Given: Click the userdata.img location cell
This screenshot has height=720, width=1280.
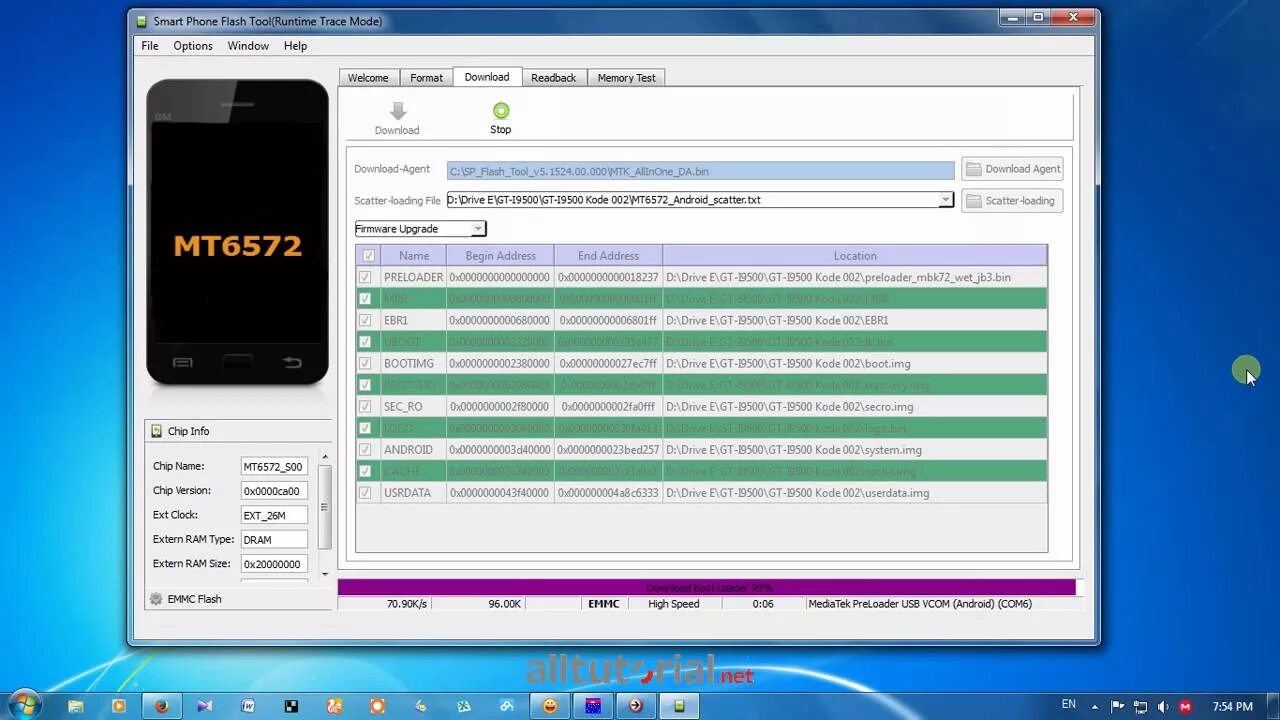Looking at the screenshot, I should click(x=855, y=493).
